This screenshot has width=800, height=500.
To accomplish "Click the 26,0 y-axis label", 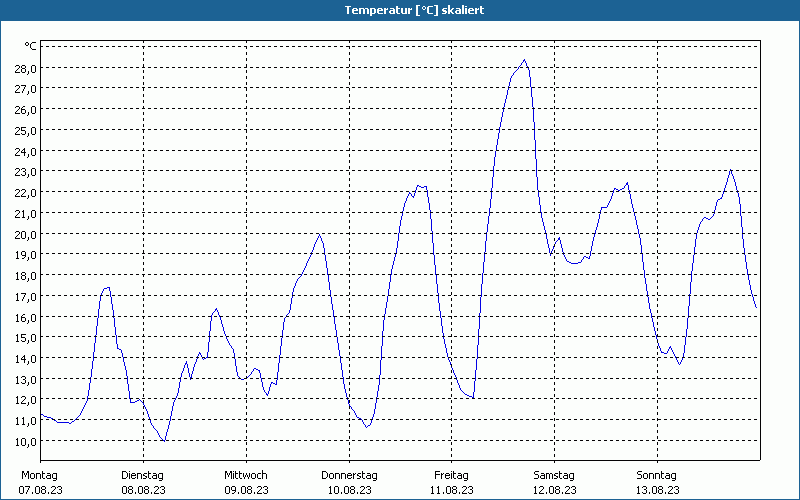I will tap(26, 110).
